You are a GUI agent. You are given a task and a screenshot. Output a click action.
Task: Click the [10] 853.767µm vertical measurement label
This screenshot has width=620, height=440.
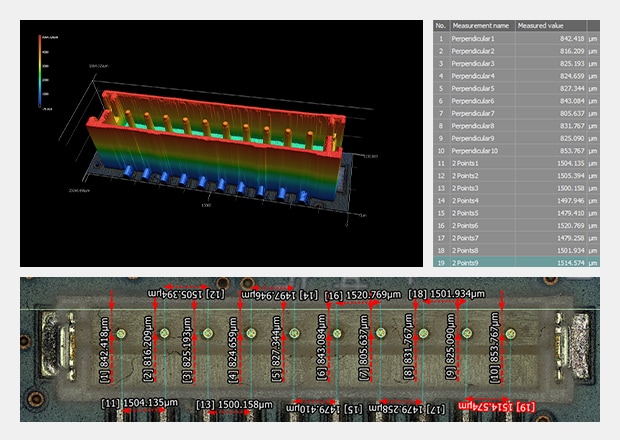(x=493, y=349)
